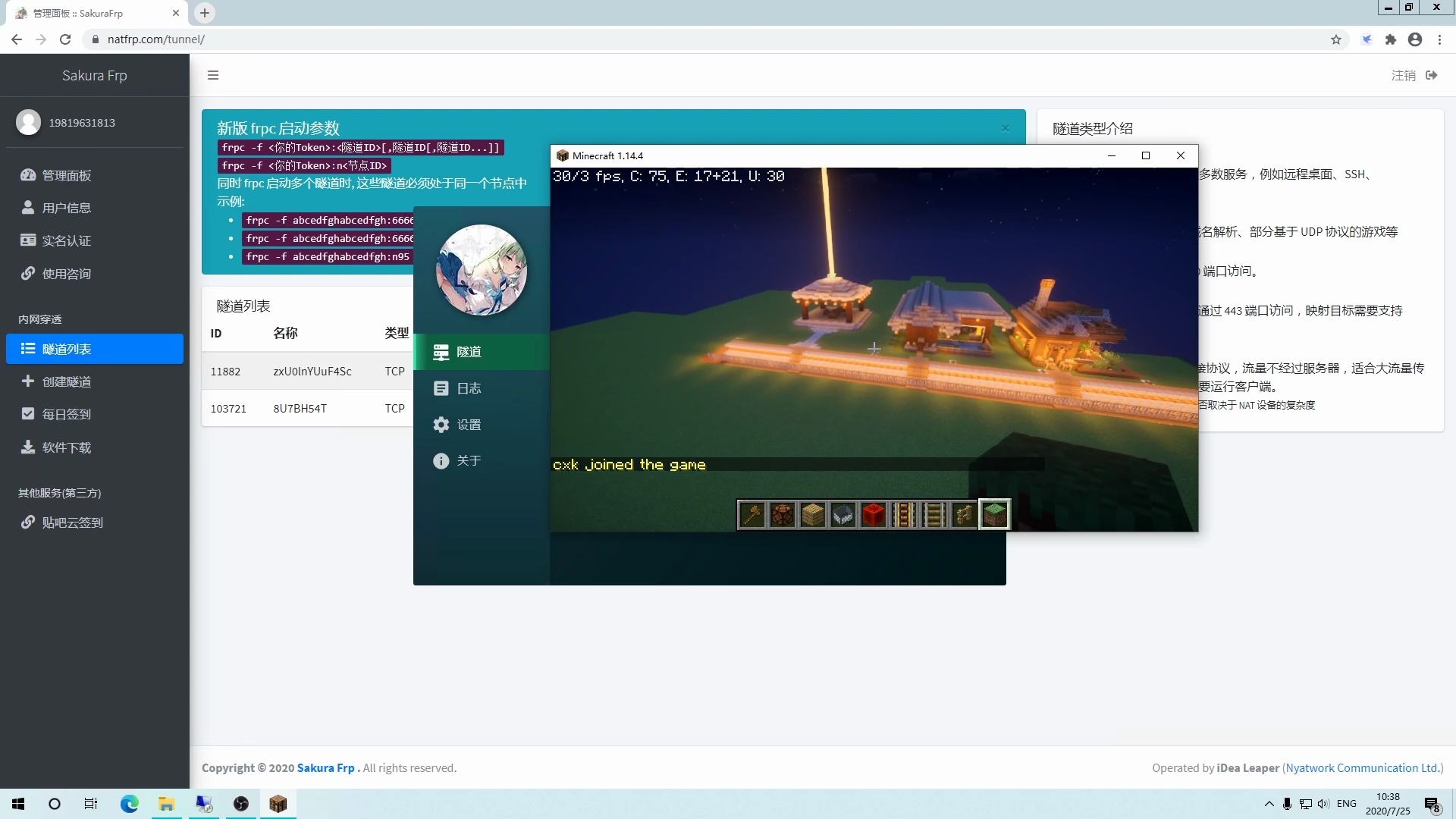
Task: Toggle the hamburger sidebar menu icon
Action: 213,75
